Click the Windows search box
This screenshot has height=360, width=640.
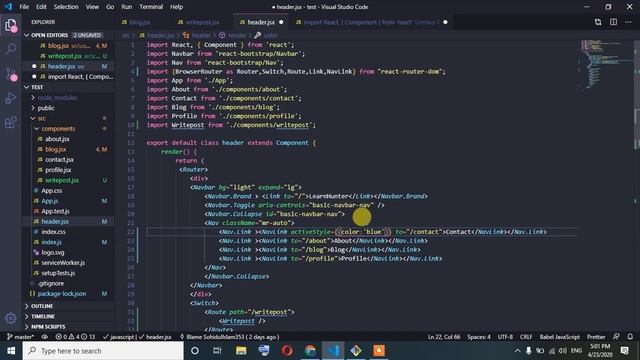click(103, 351)
